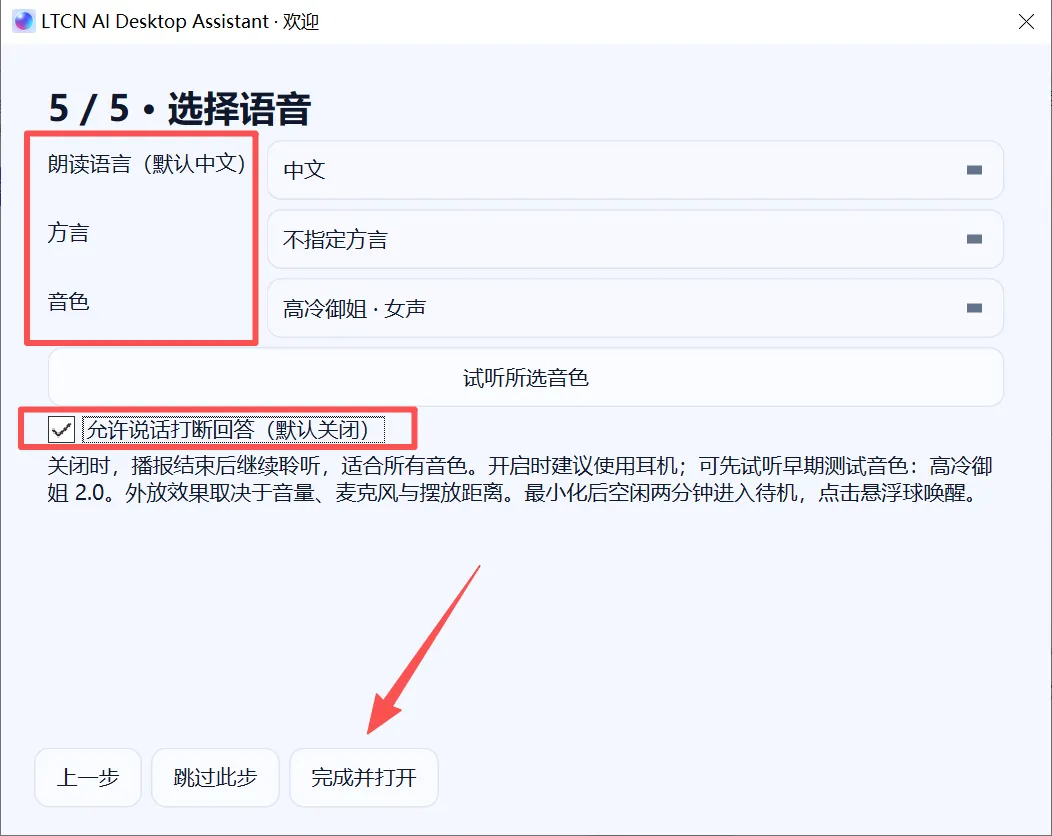This screenshot has width=1052, height=836.
Task: Click the 跳过此步 button
Action: click(215, 777)
